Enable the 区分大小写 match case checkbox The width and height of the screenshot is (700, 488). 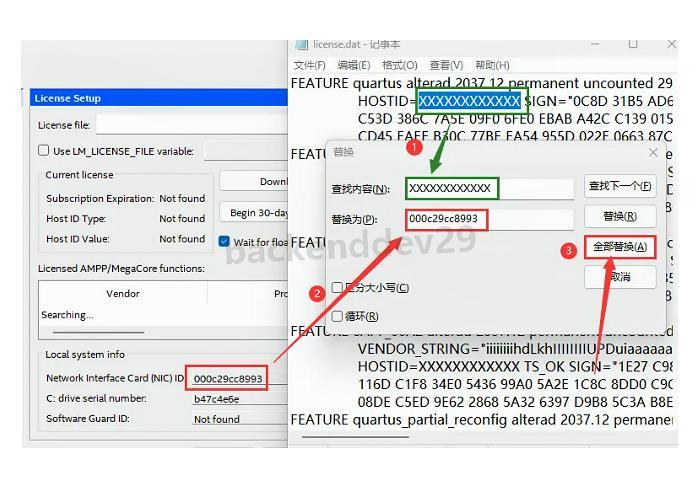[338, 288]
